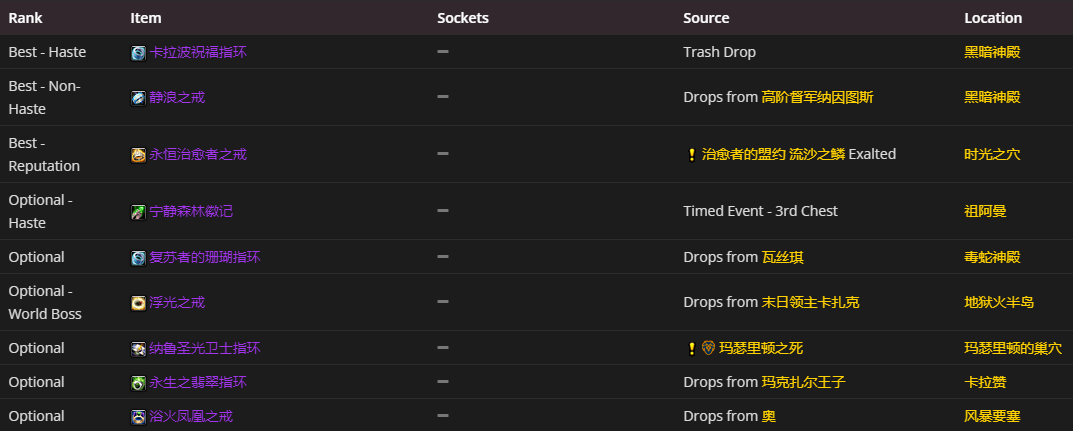Click the 永生之翡翠指环 item icon
The height and width of the screenshot is (431, 1073).
pyautogui.click(x=138, y=382)
